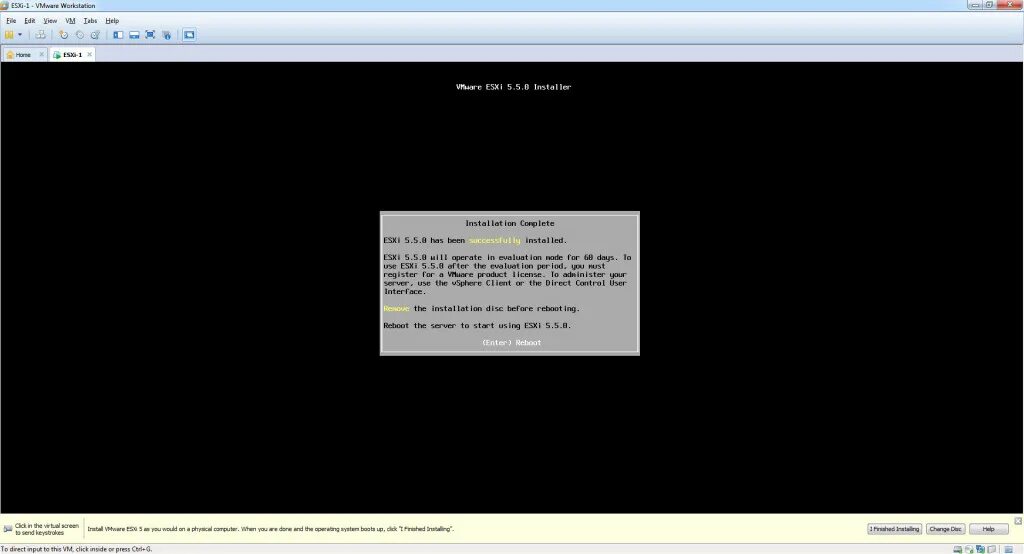Click the display device status icon
The width and height of the screenshot is (1024, 554).
pos(992,549)
